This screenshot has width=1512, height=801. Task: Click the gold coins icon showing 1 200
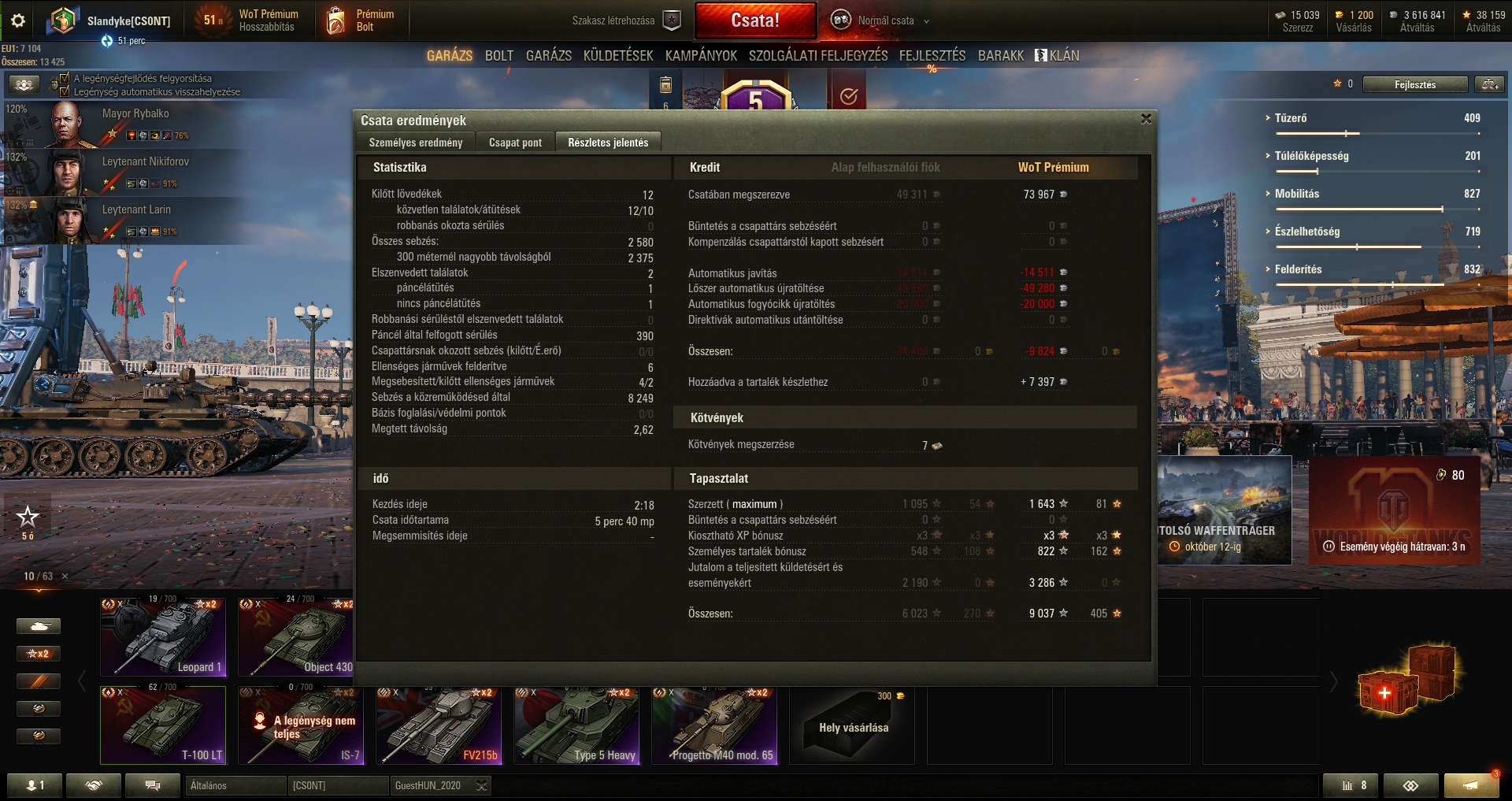pyautogui.click(x=1340, y=15)
